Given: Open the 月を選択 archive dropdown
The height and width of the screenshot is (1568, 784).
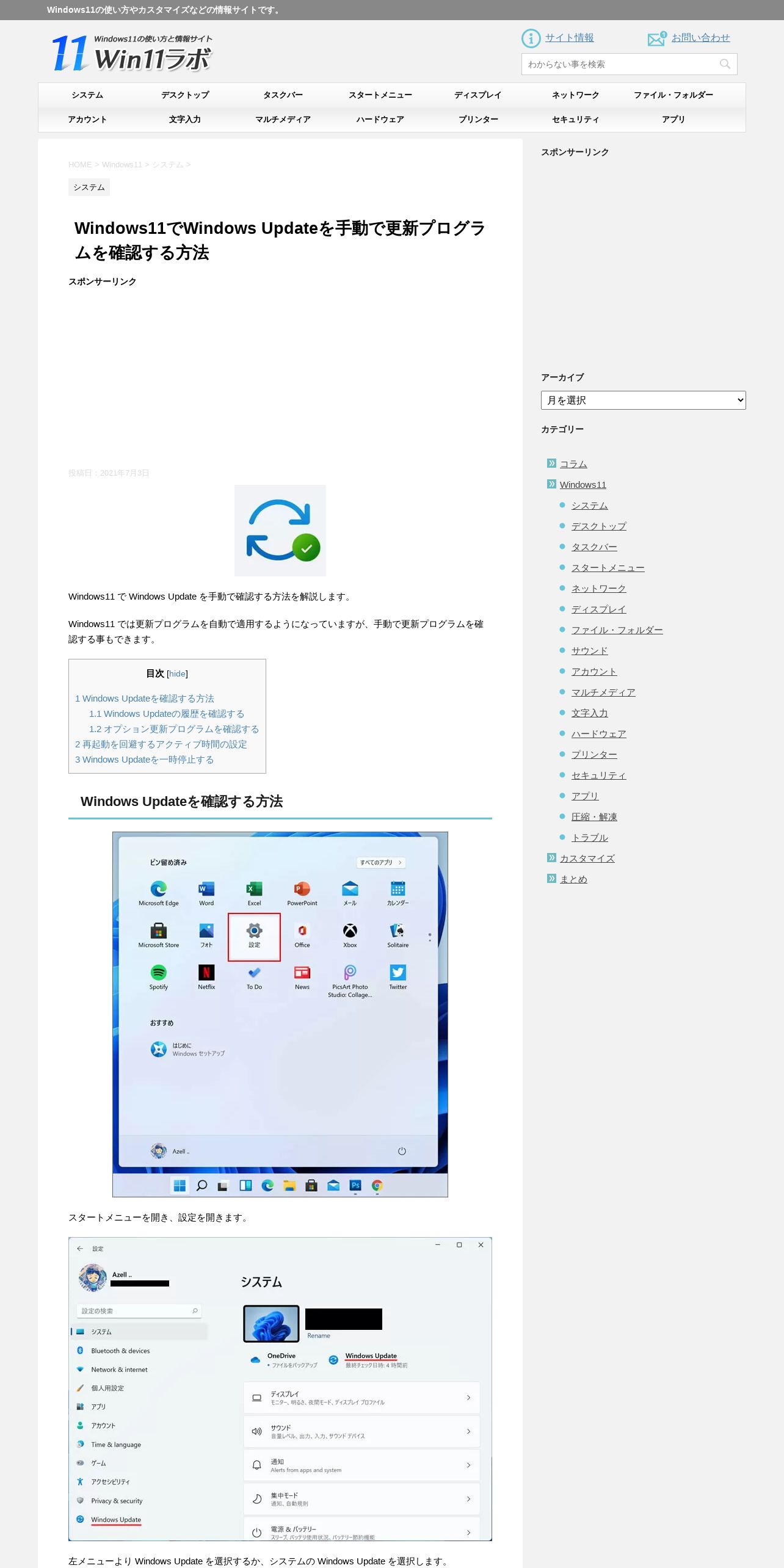Looking at the screenshot, I should [643, 401].
